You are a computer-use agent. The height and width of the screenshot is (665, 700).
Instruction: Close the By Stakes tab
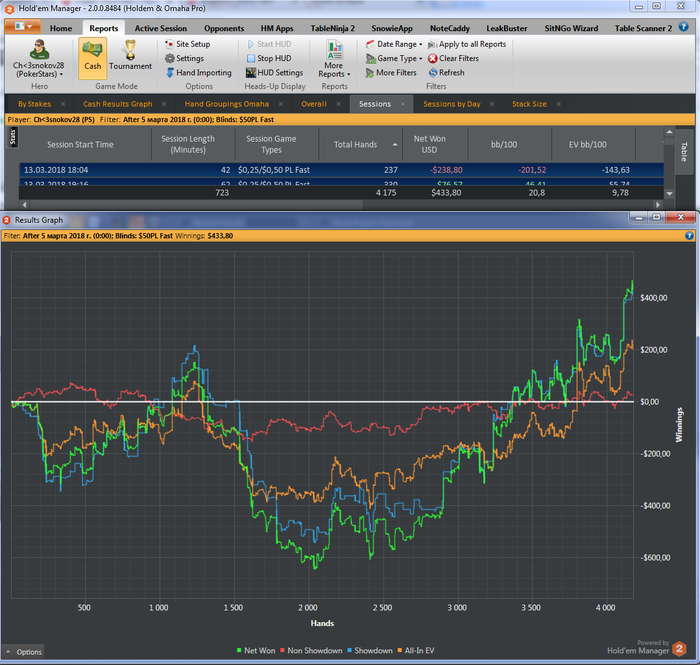coord(63,104)
